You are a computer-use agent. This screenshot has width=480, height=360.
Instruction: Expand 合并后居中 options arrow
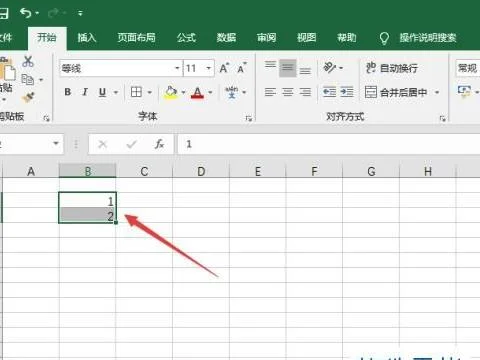pyautogui.click(x=437, y=92)
